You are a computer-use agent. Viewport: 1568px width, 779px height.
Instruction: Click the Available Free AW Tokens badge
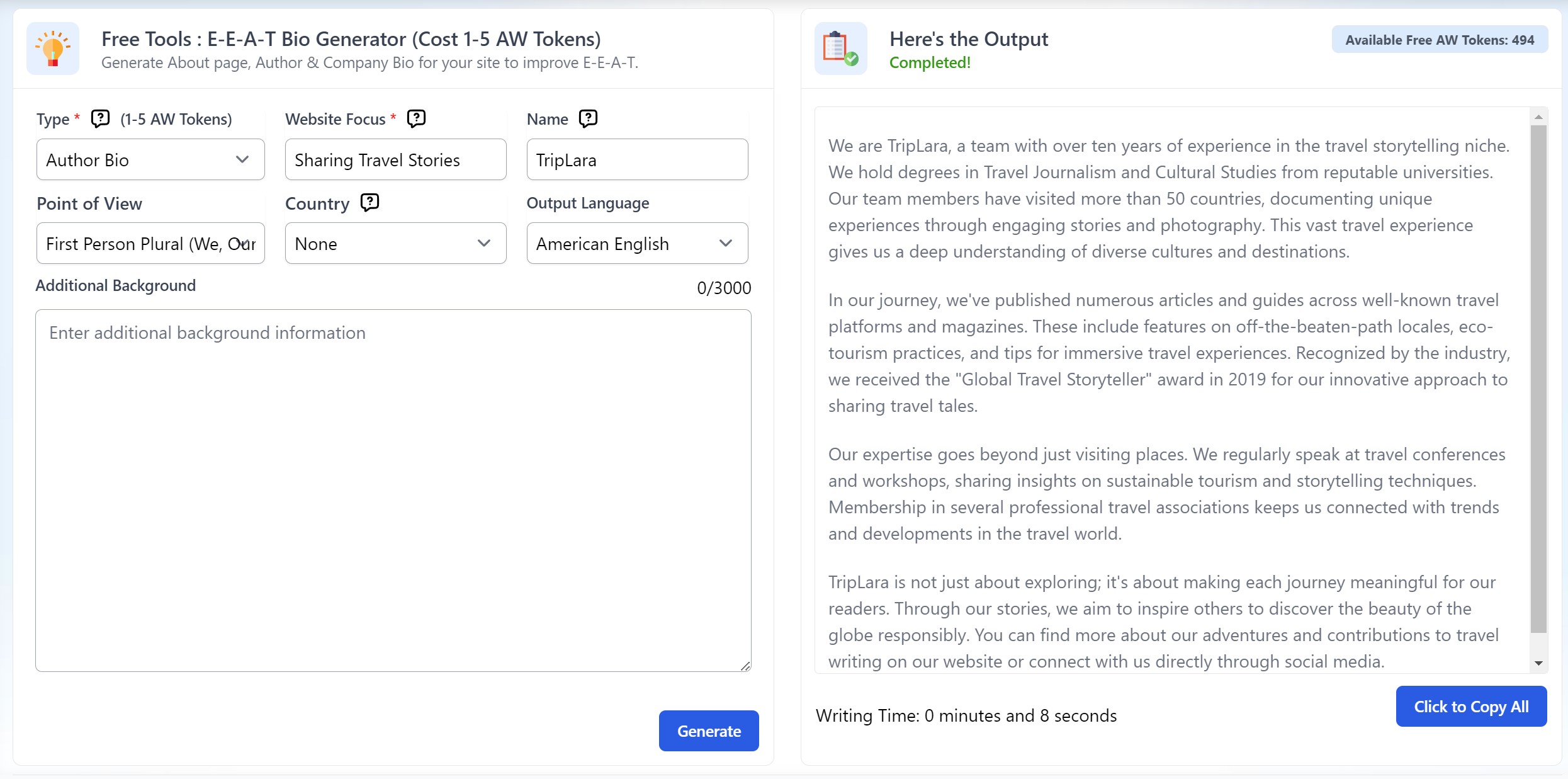coord(1440,40)
